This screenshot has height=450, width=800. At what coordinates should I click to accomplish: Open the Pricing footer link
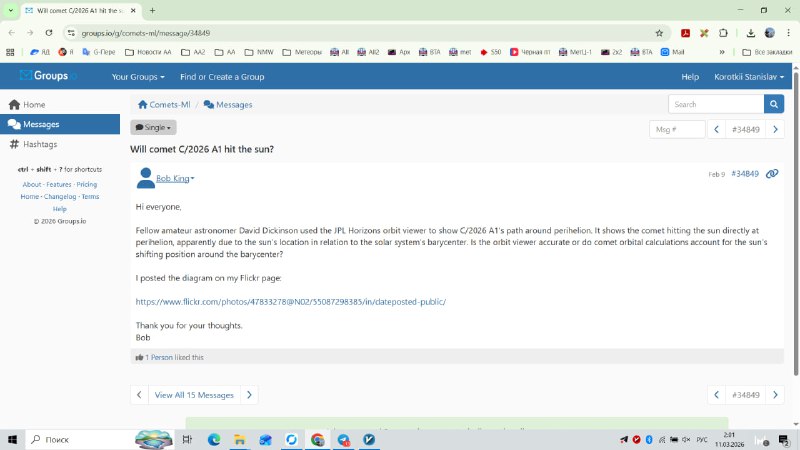tap(87, 185)
